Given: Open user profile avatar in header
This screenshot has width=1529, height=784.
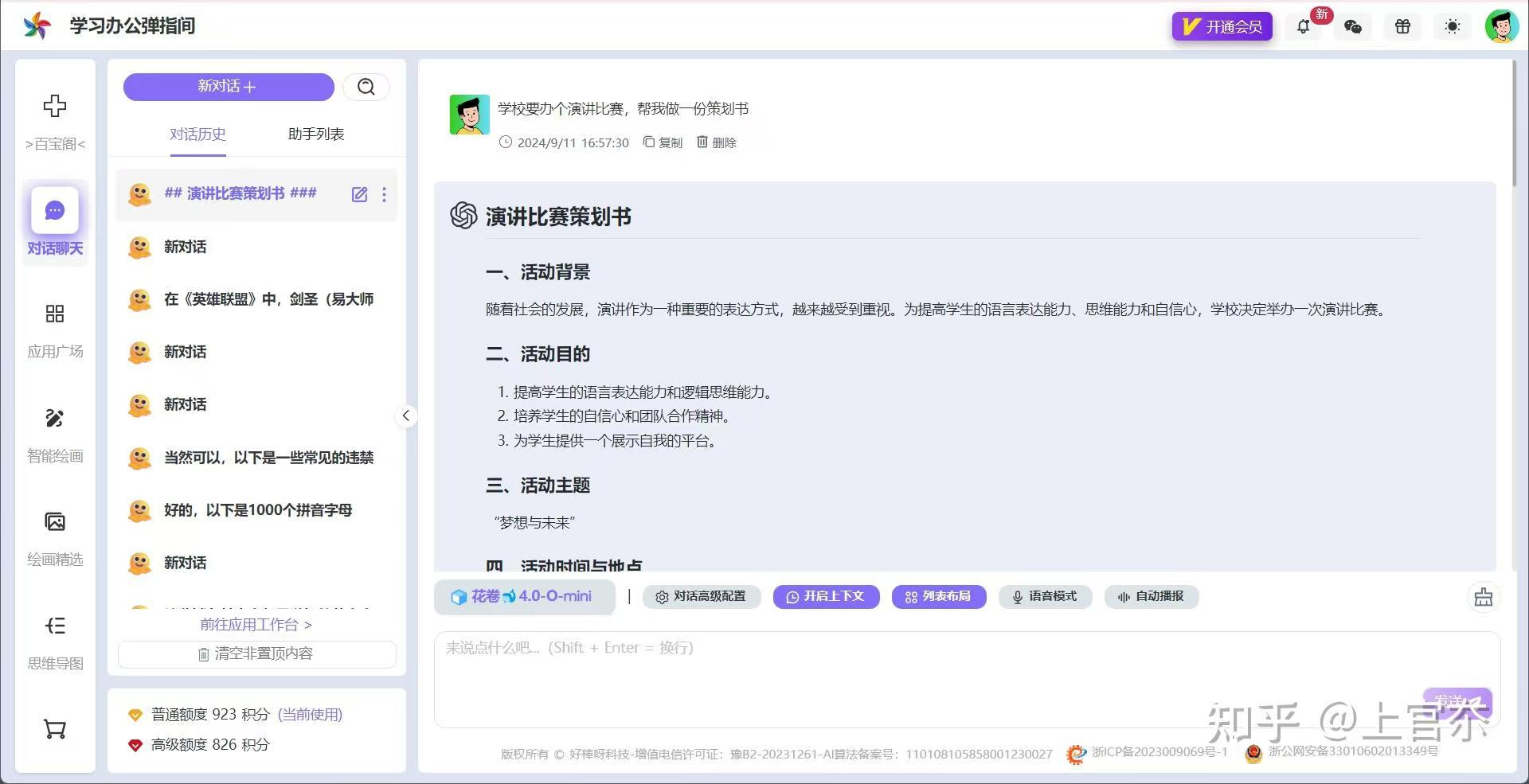Looking at the screenshot, I should tap(1502, 26).
